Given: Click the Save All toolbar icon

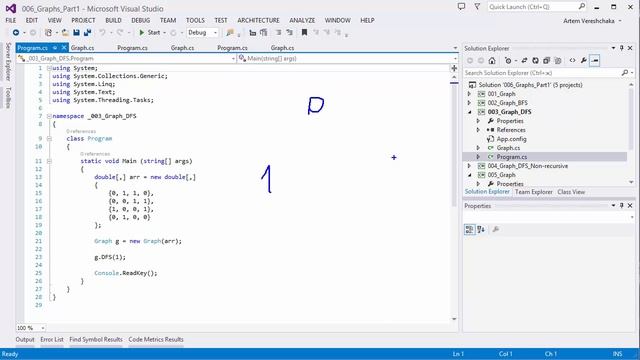Looking at the screenshot, I should [87, 33].
